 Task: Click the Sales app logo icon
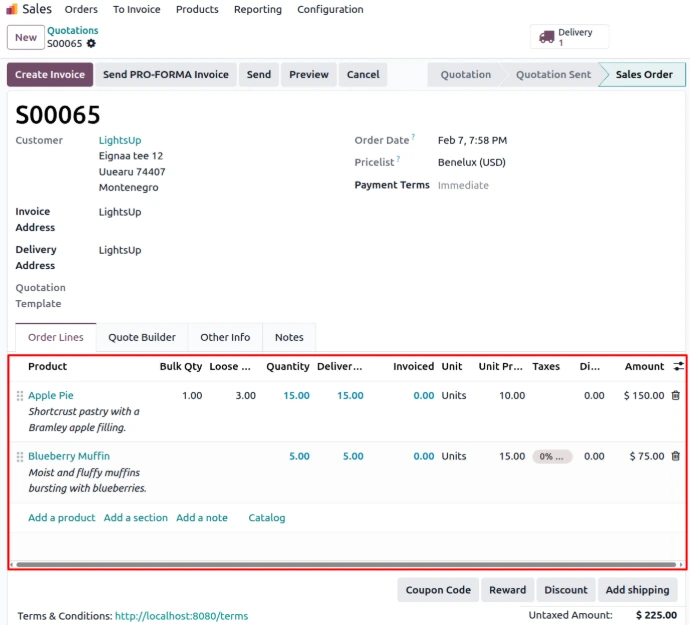12,9
